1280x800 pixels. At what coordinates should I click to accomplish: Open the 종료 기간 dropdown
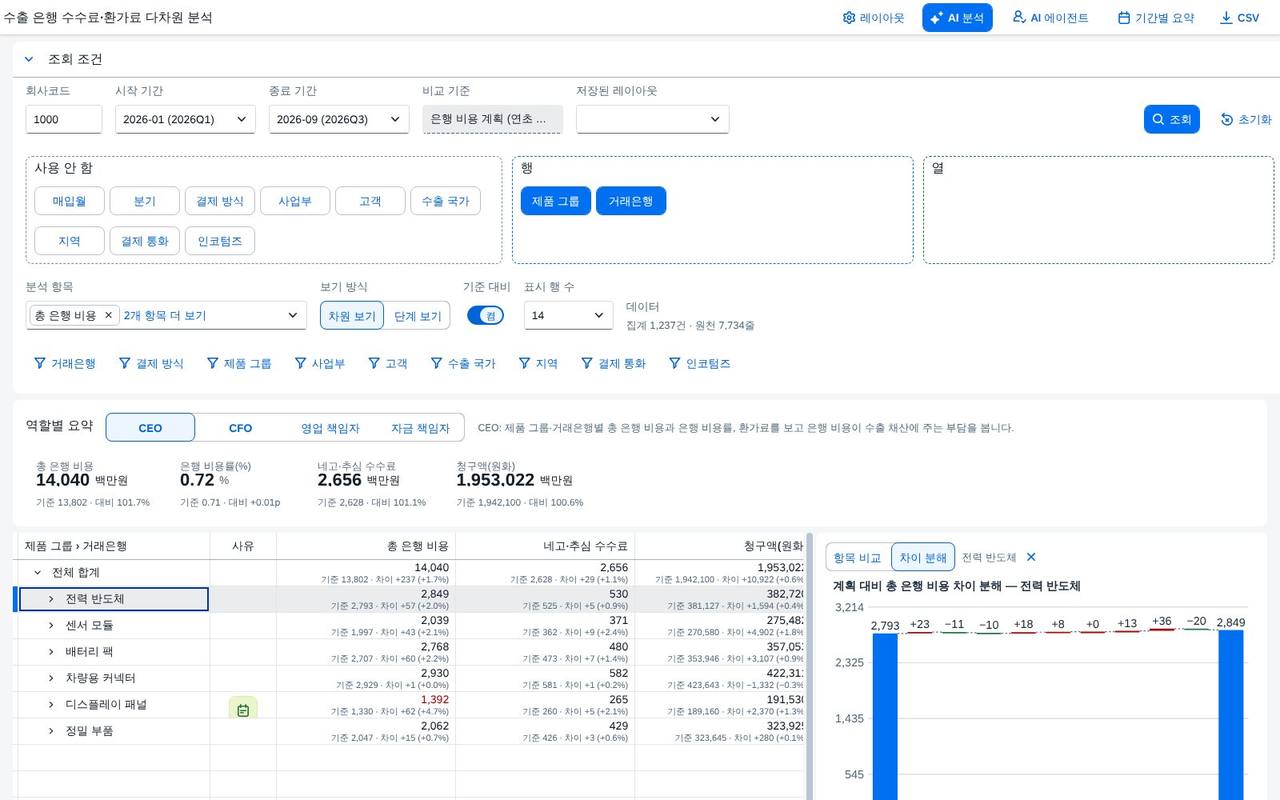click(339, 119)
